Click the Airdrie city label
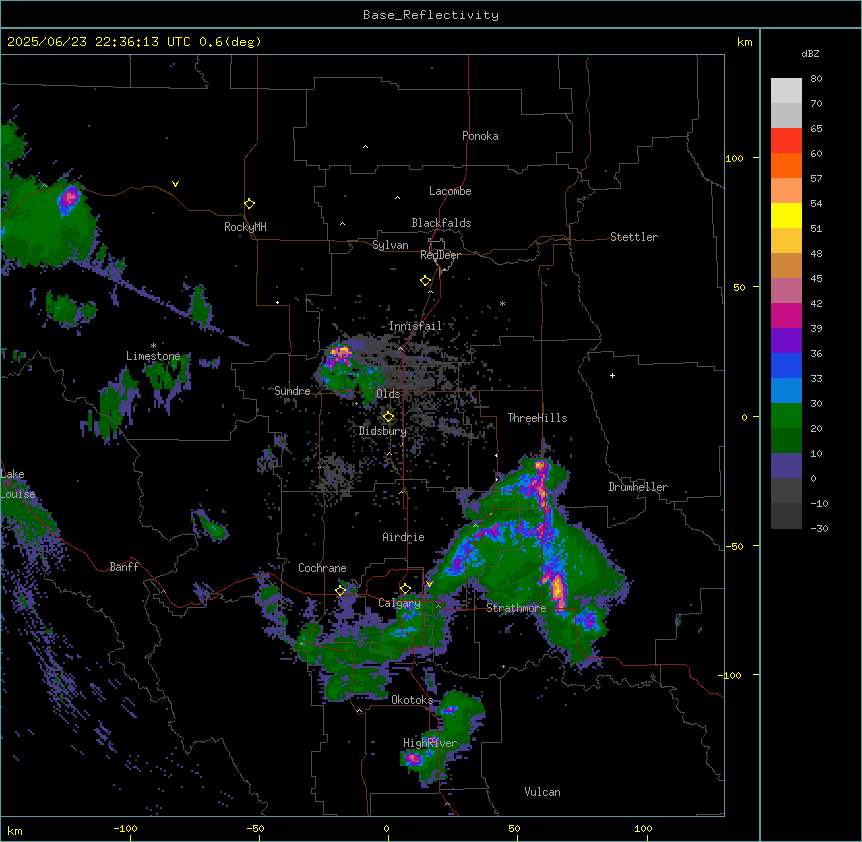The image size is (862, 842). [x=403, y=537]
